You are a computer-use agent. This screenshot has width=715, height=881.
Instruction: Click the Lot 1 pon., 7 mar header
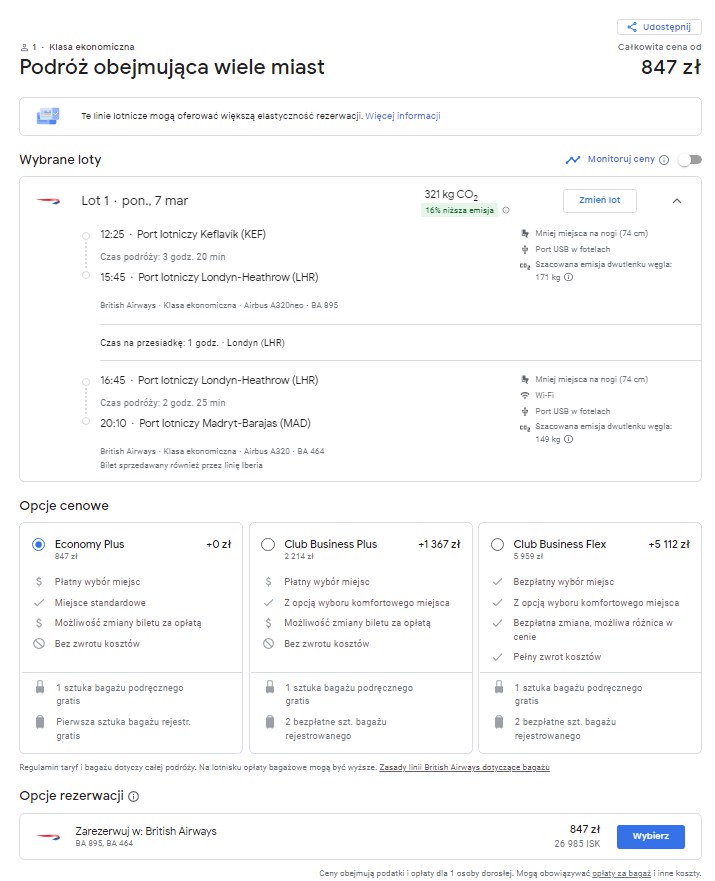point(135,201)
